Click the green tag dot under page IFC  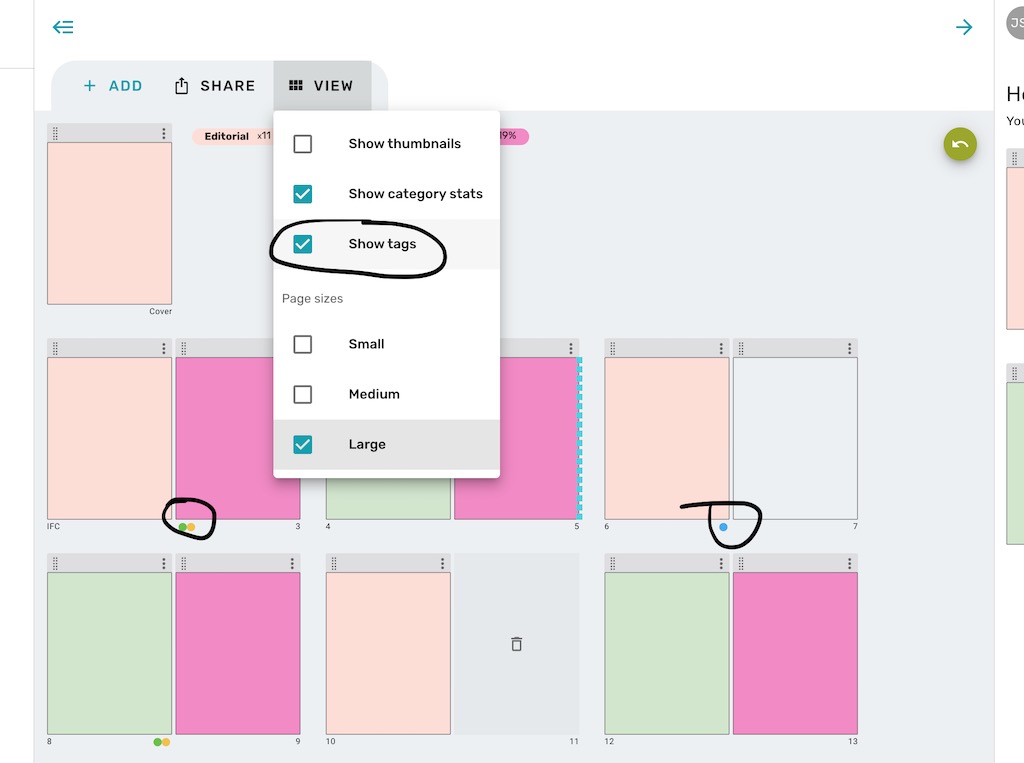point(180,525)
